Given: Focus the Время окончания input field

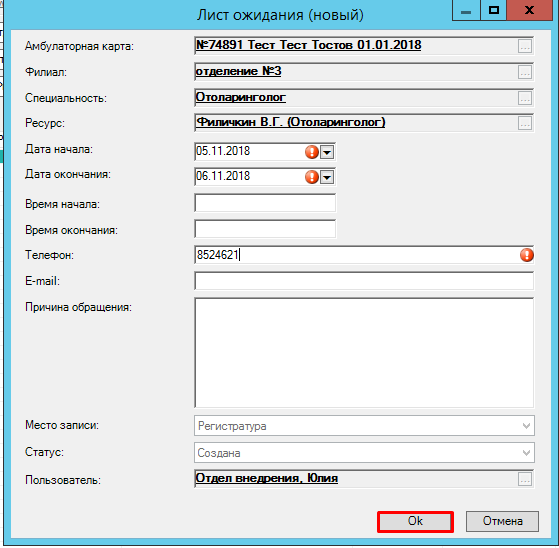Looking at the screenshot, I should (265, 229).
